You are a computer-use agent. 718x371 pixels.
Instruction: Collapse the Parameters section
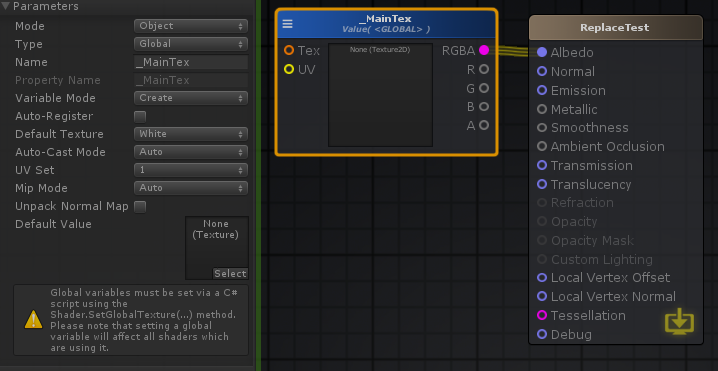point(5,6)
